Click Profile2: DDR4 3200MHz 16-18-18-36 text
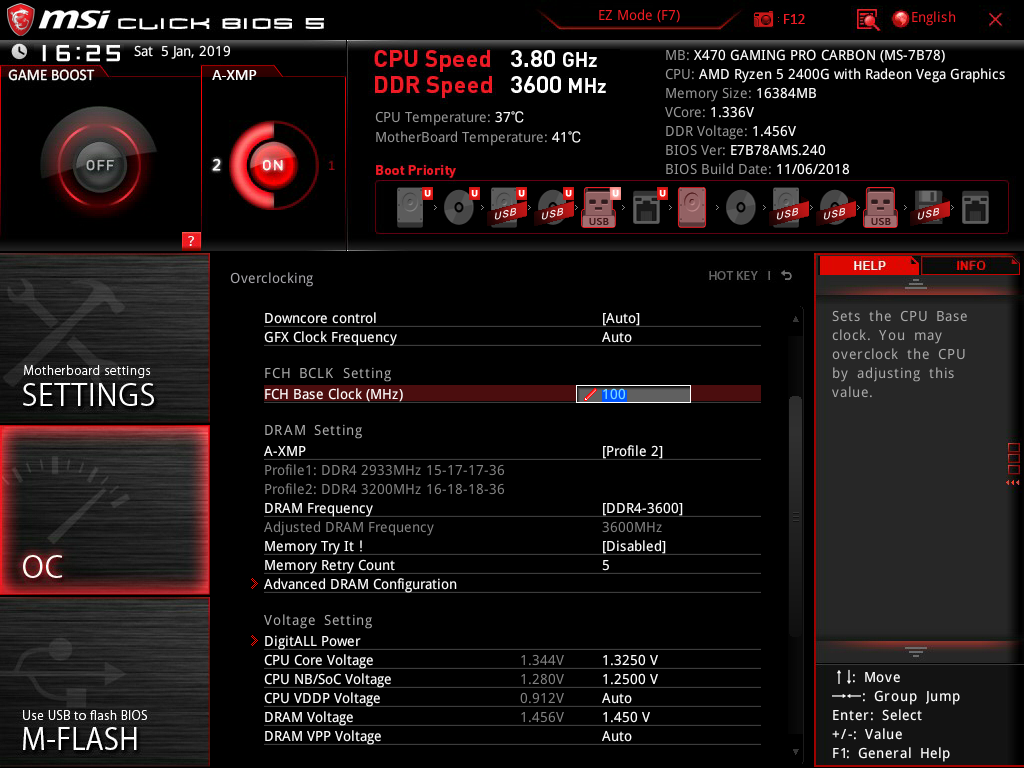The width and height of the screenshot is (1024, 768). pos(384,489)
